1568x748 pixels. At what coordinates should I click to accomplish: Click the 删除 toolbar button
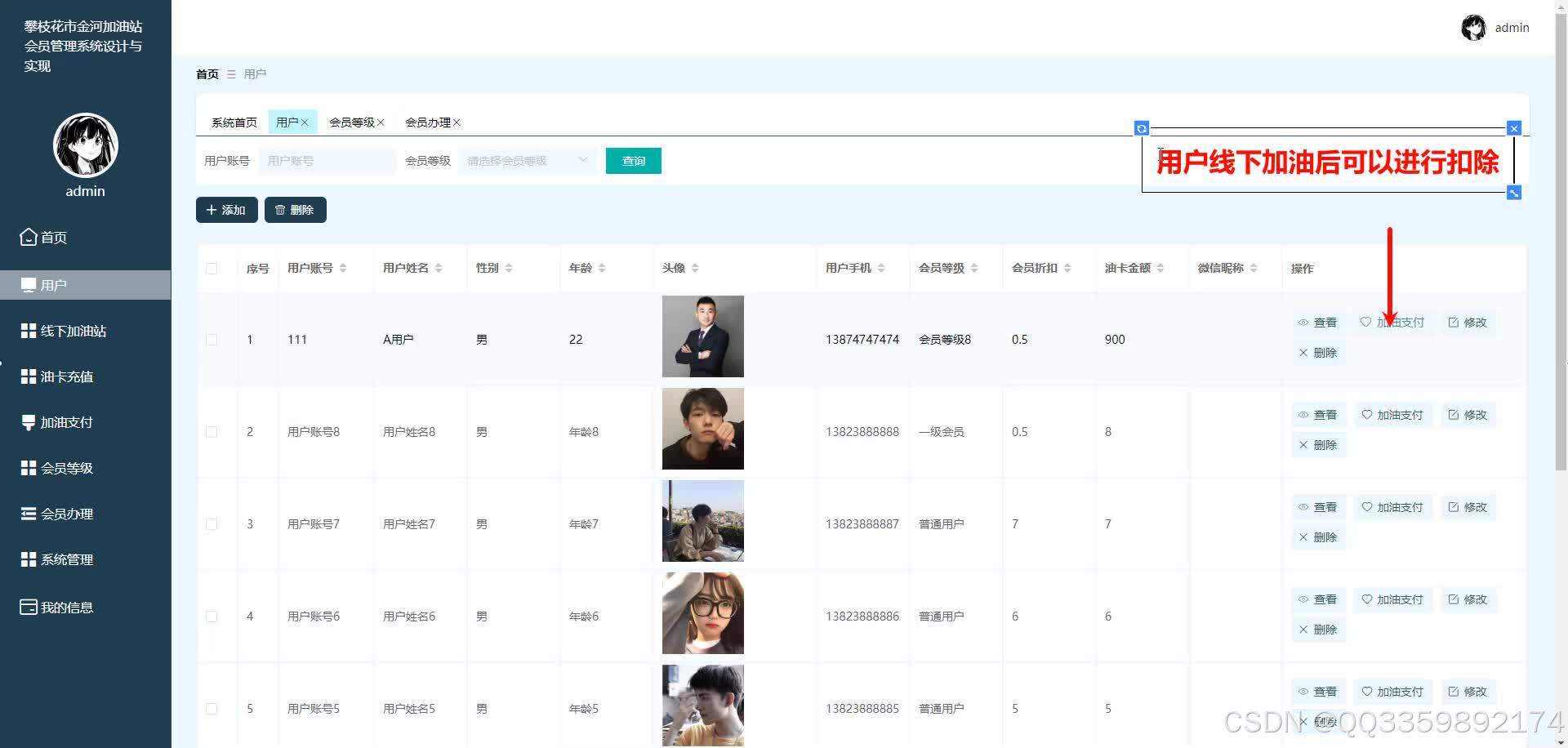coord(296,210)
